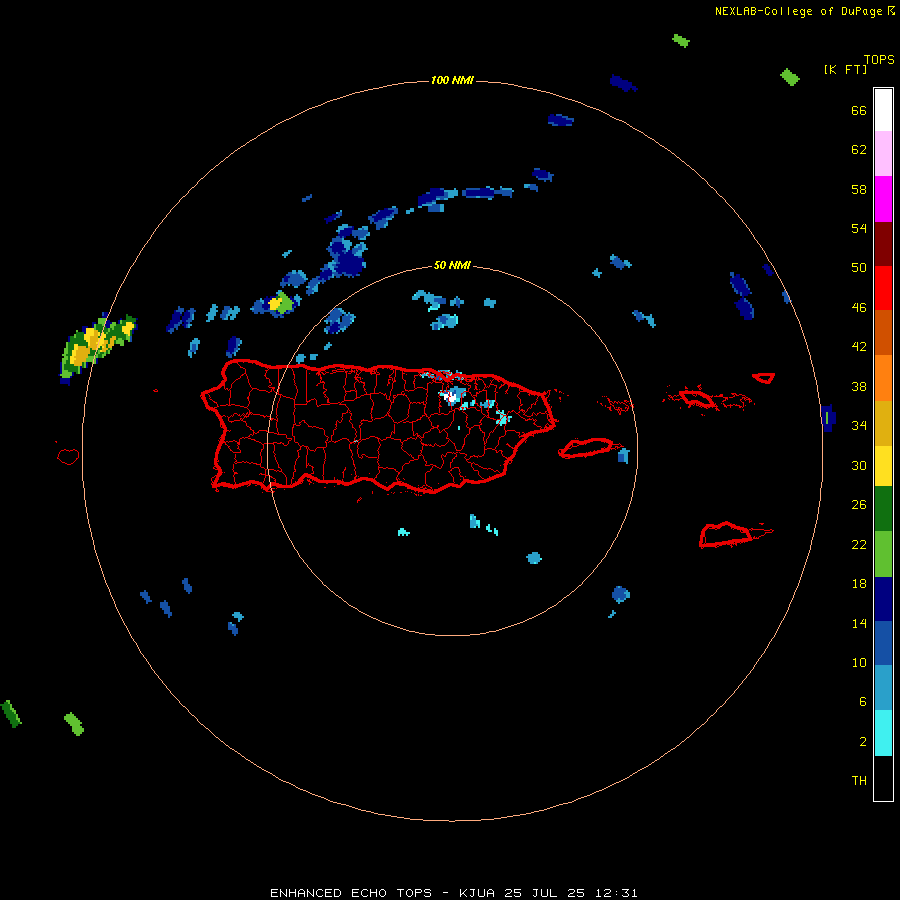Click the St. Croix island outline
900x900 pixels.
pyautogui.click(x=726, y=535)
